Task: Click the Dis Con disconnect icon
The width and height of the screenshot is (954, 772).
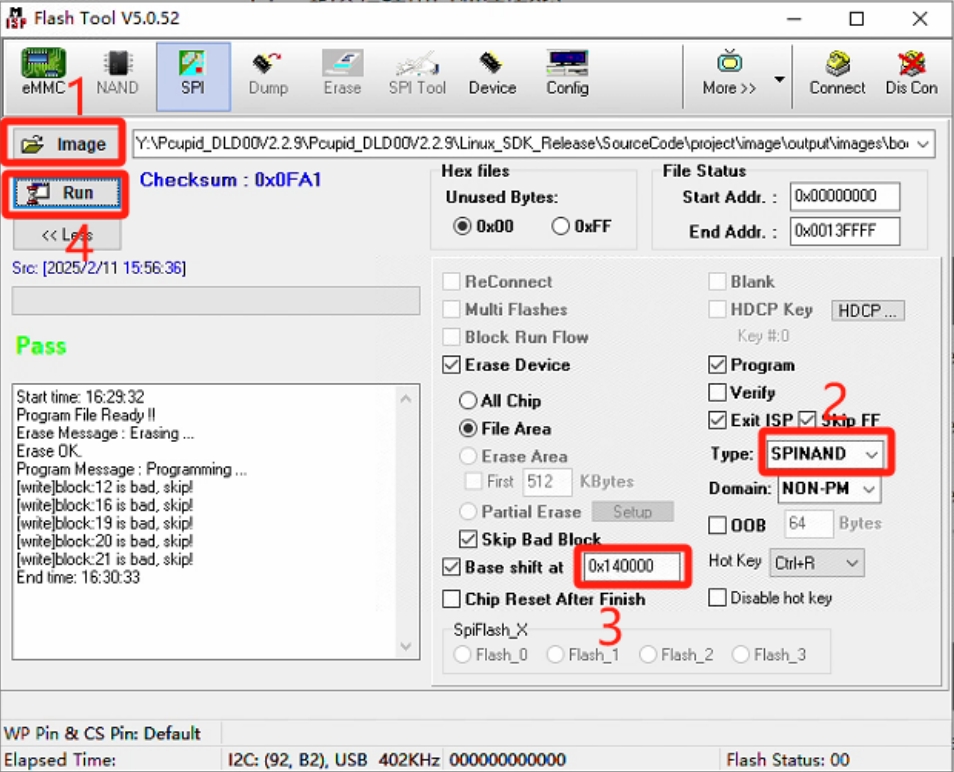Action: click(911, 74)
